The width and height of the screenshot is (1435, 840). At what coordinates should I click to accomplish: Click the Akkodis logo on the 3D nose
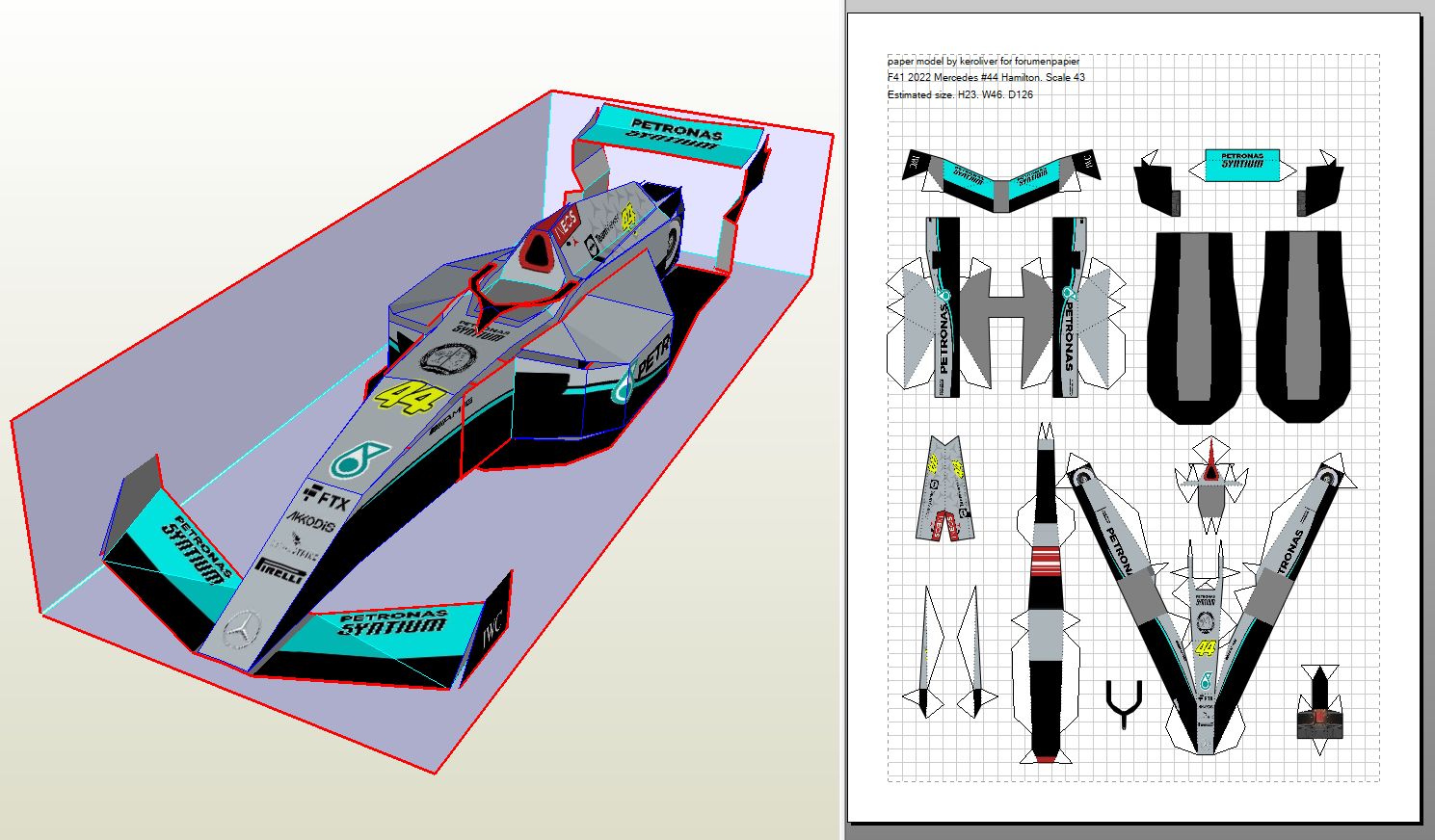click(310, 523)
